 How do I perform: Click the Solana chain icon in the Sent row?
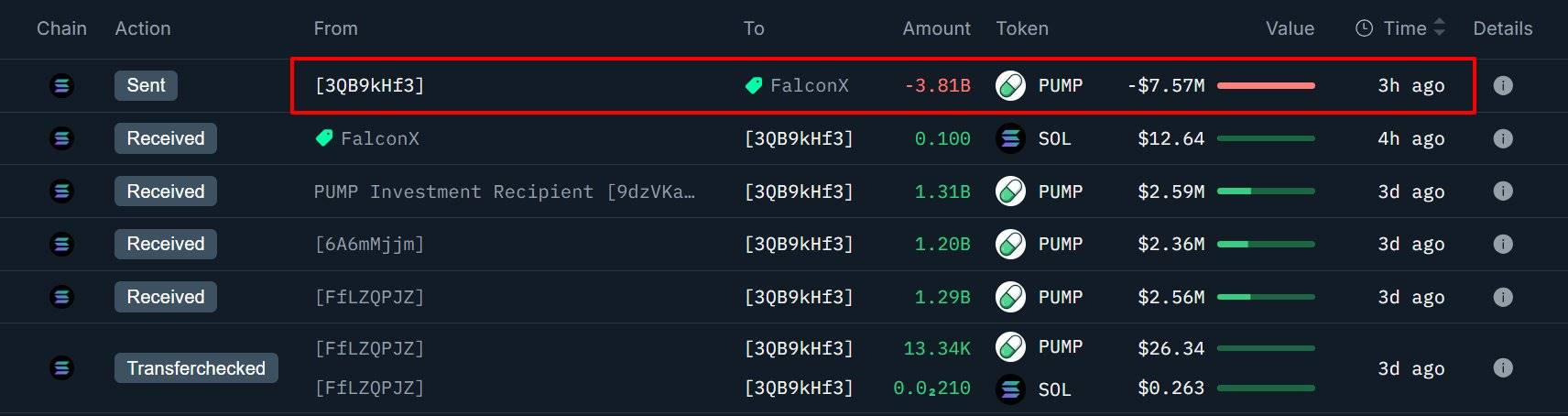click(x=61, y=85)
